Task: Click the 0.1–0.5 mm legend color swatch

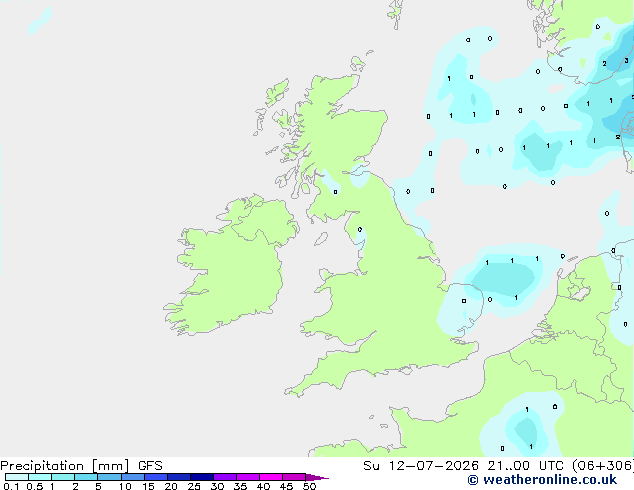Action: pos(17,477)
